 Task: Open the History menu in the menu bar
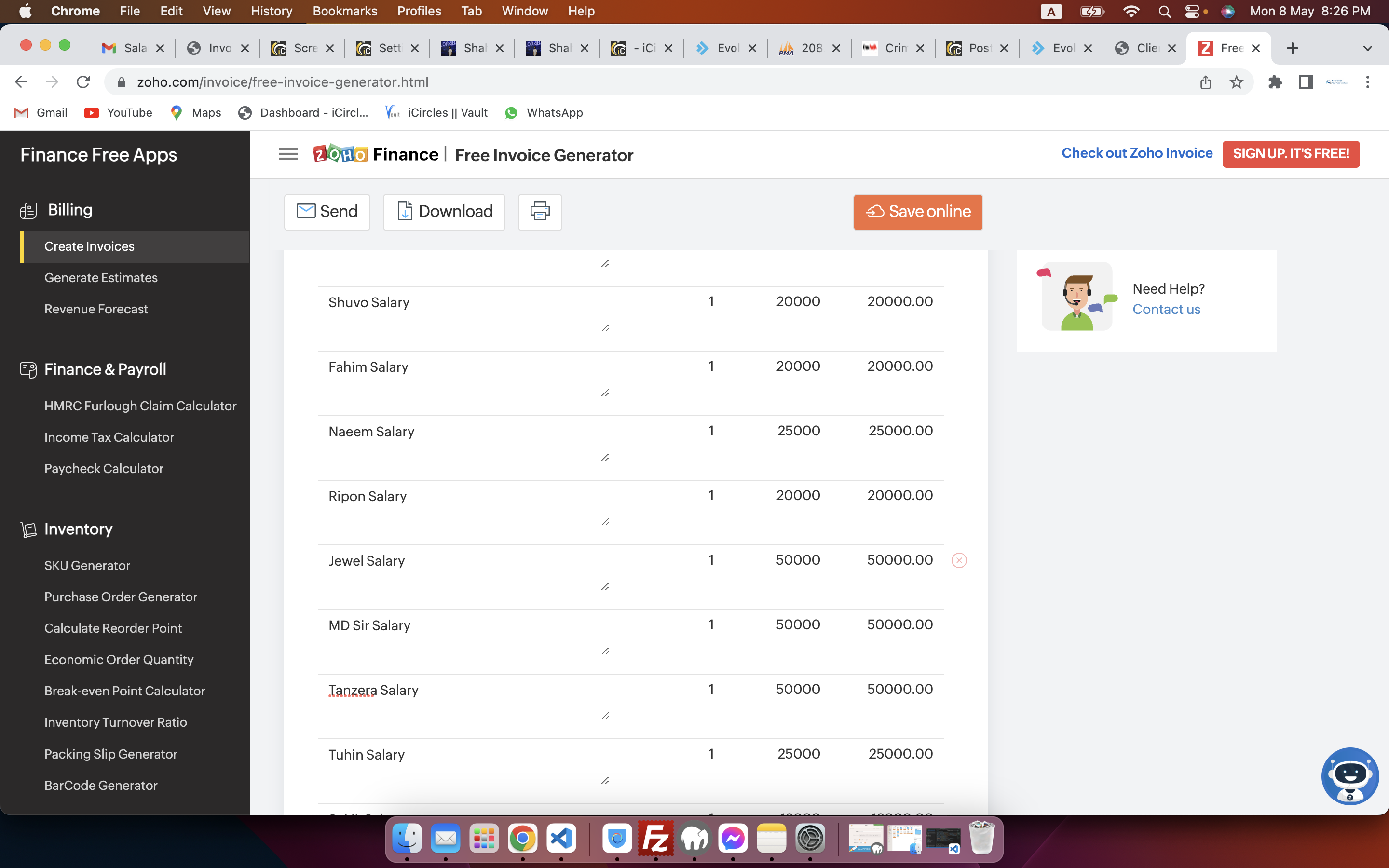coord(272,11)
